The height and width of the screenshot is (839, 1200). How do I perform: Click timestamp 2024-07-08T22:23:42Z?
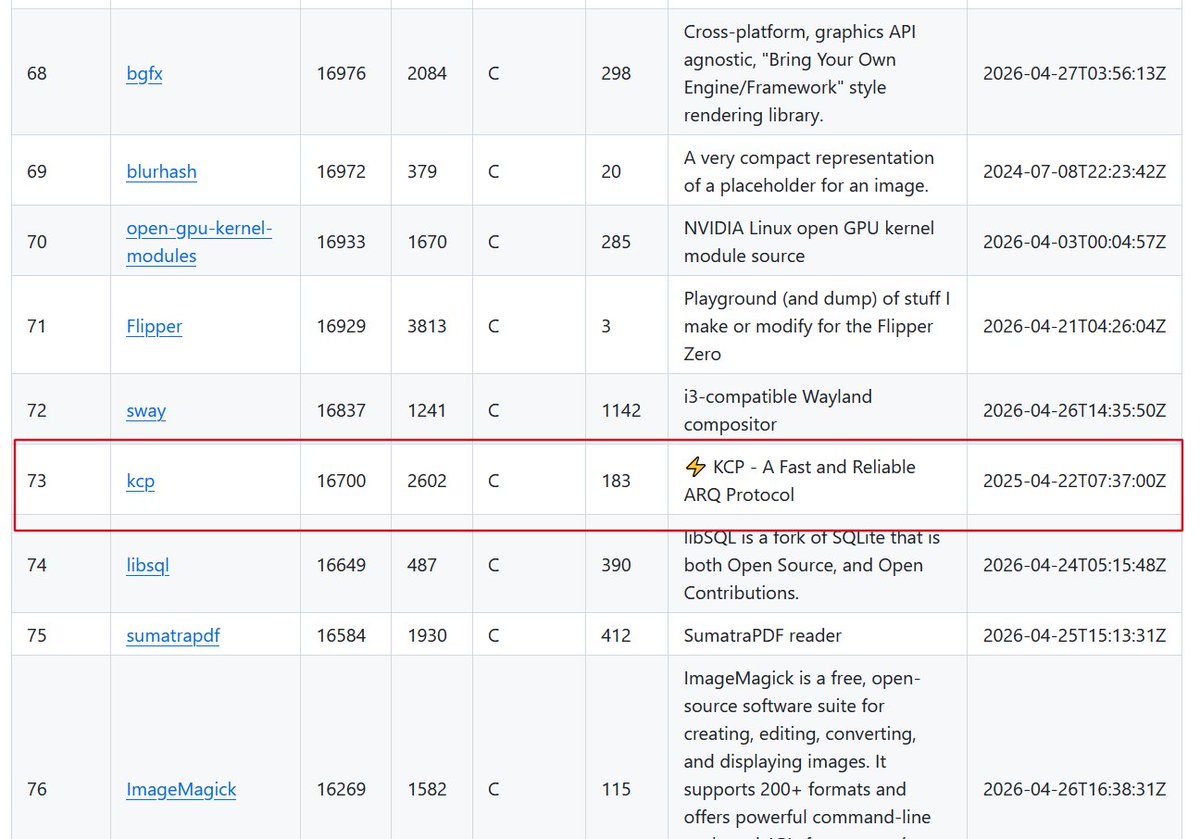(1074, 171)
